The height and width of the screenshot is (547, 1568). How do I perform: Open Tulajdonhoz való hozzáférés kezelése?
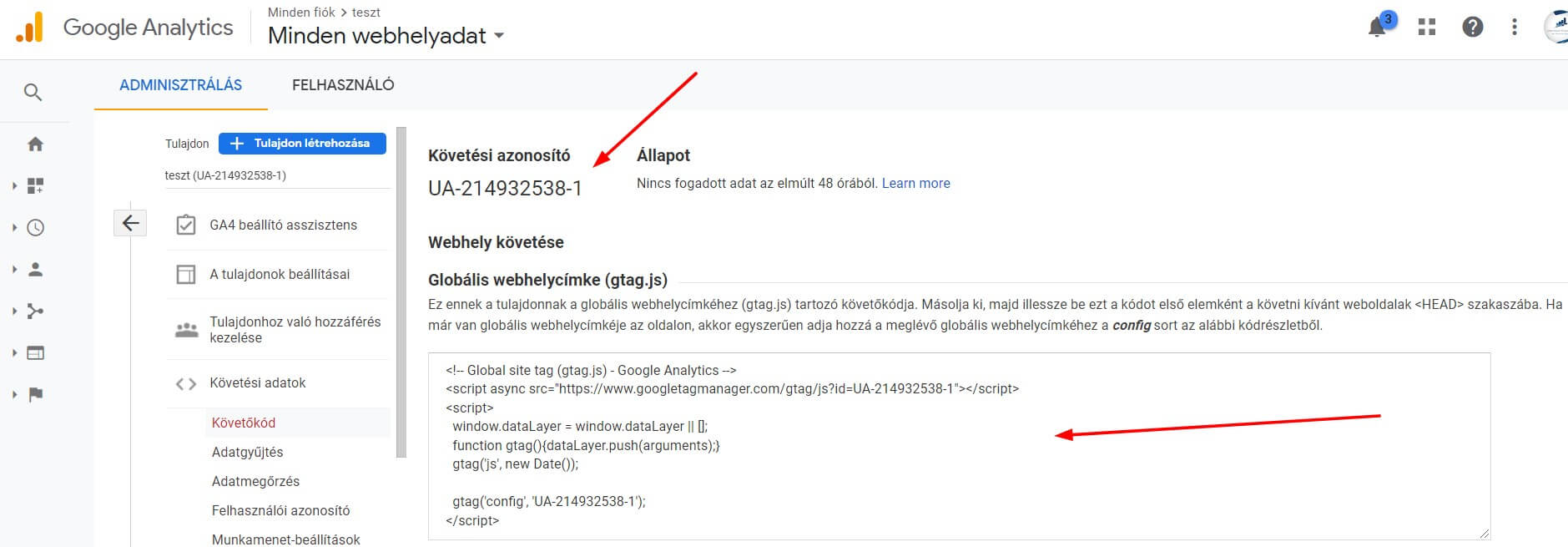click(295, 330)
